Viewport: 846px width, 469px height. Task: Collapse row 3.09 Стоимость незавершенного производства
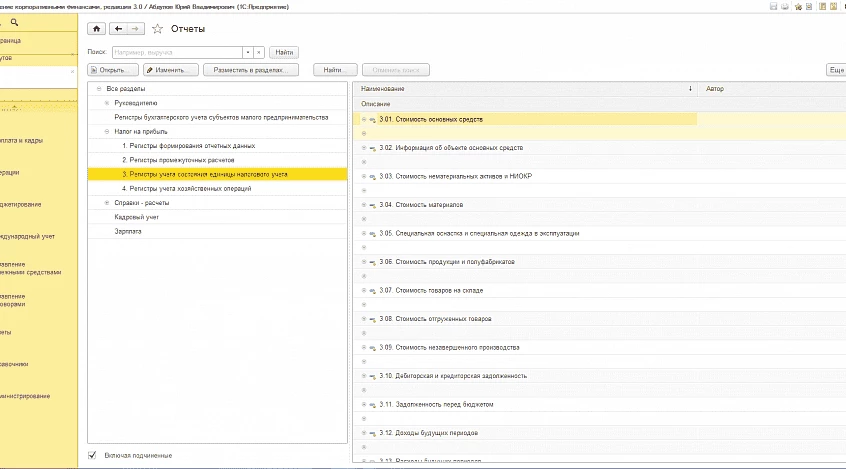coord(364,347)
